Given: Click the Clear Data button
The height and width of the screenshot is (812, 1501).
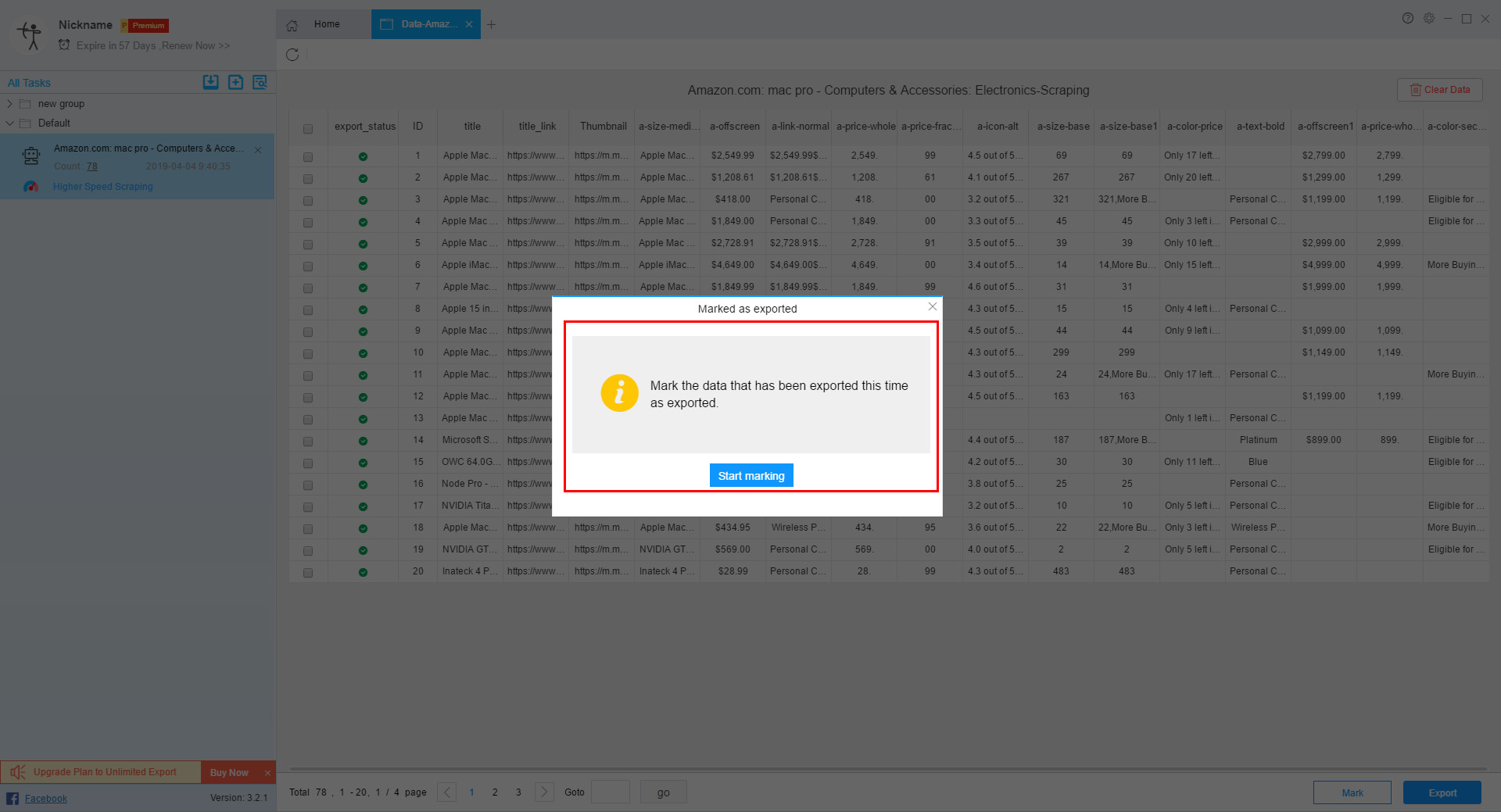Looking at the screenshot, I should [1440, 90].
